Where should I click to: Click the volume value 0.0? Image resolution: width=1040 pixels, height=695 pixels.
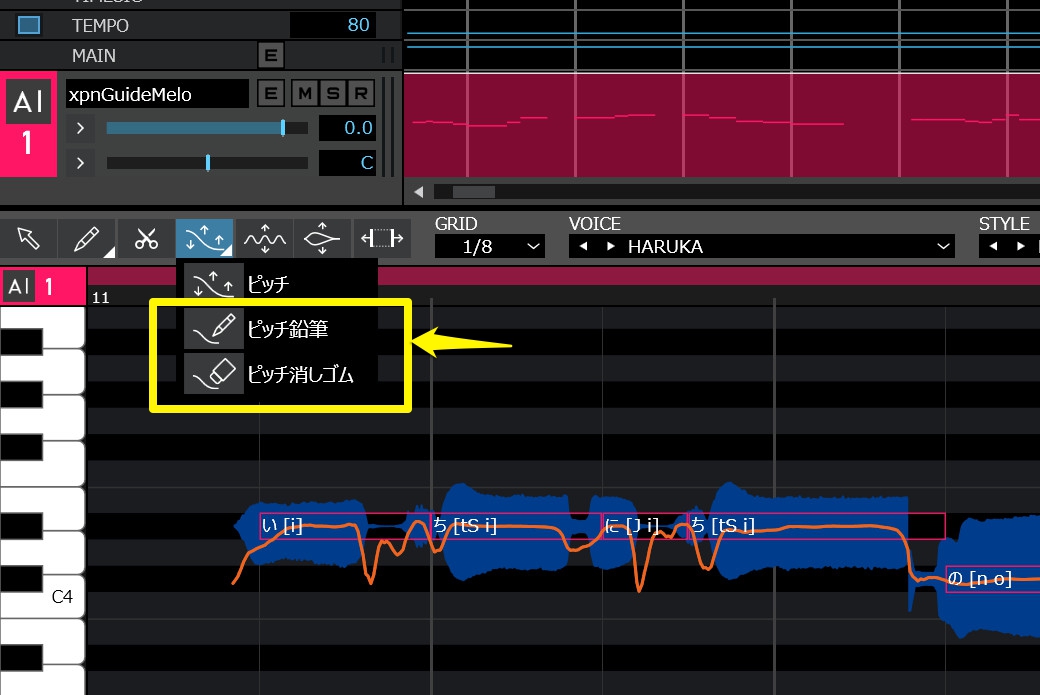[x=348, y=128]
